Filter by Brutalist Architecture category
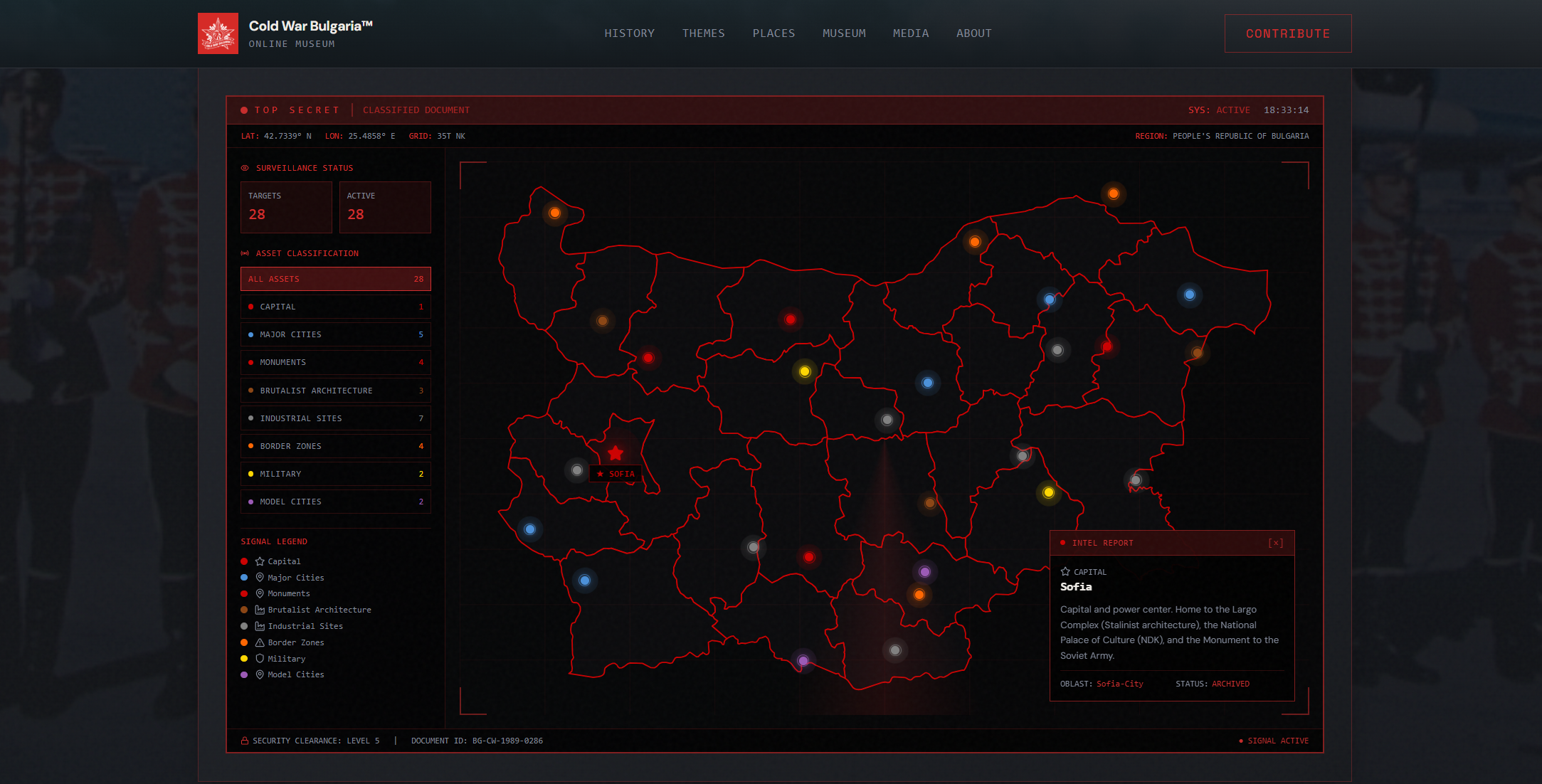Viewport: 1542px width, 784px height. tap(335, 391)
